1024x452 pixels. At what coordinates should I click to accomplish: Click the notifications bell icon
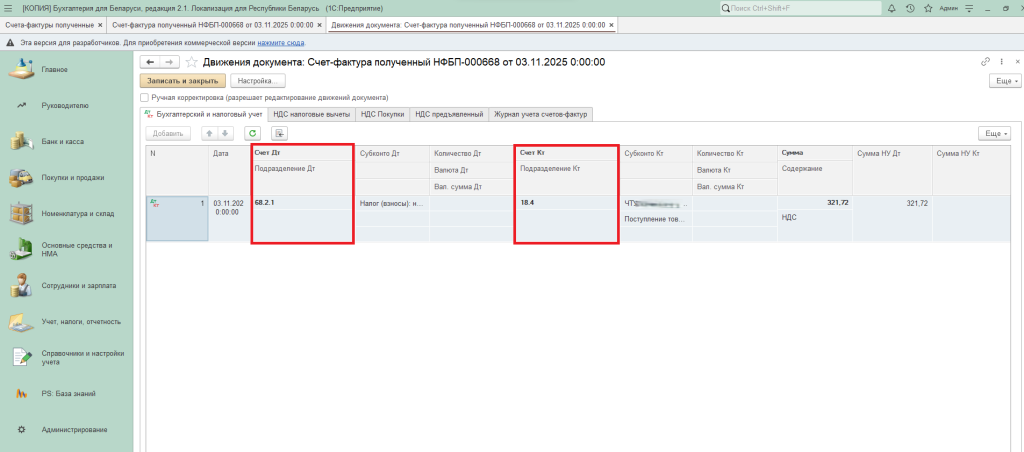point(893,8)
